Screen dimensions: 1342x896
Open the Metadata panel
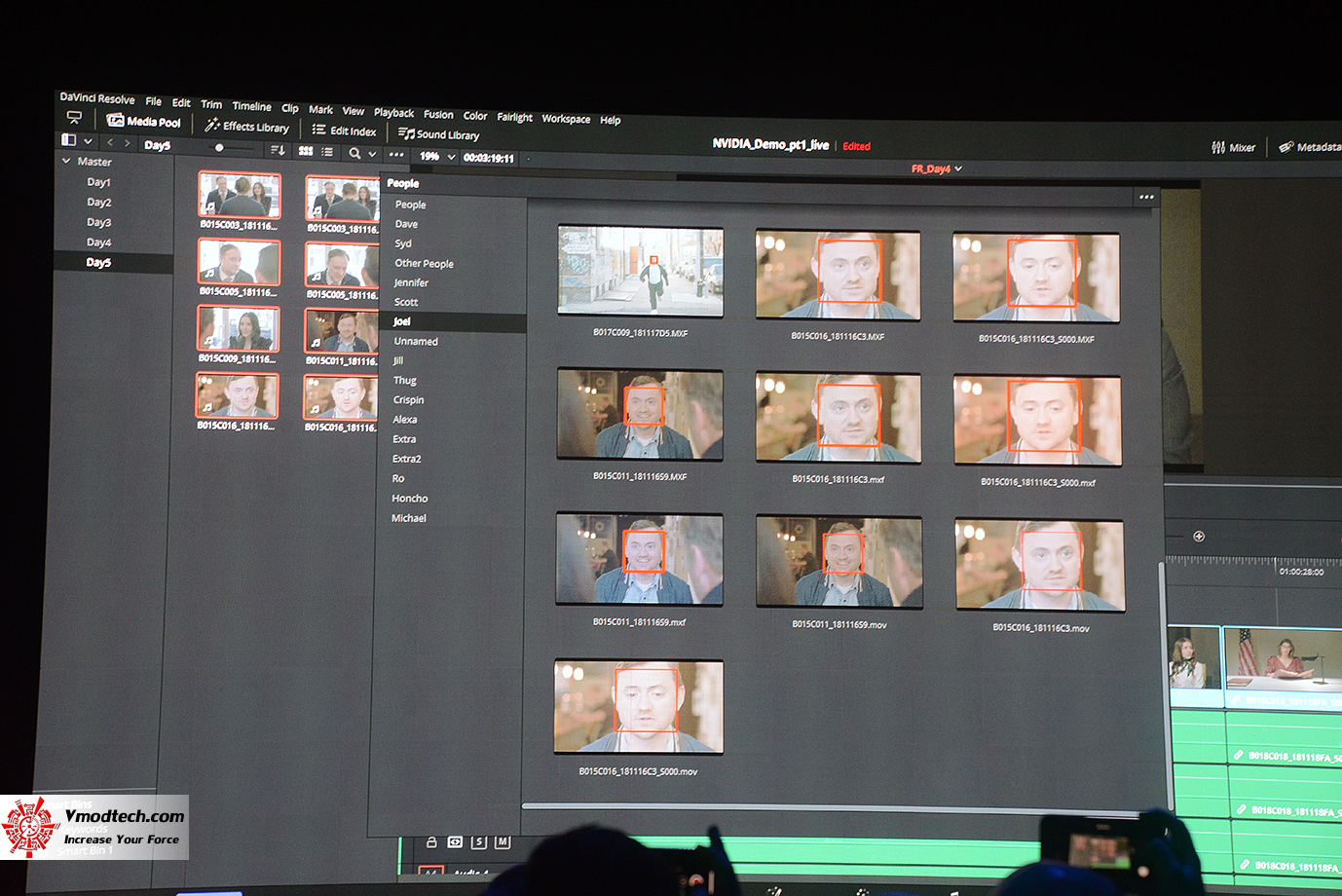click(x=1310, y=147)
